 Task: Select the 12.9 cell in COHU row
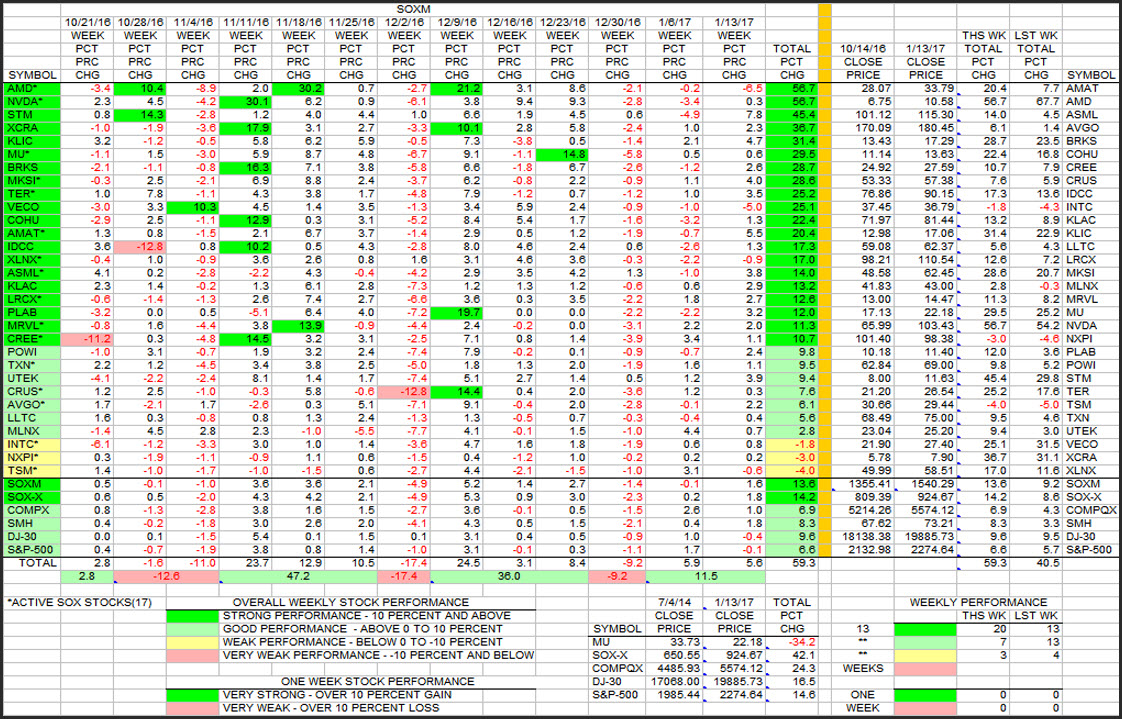coord(245,220)
